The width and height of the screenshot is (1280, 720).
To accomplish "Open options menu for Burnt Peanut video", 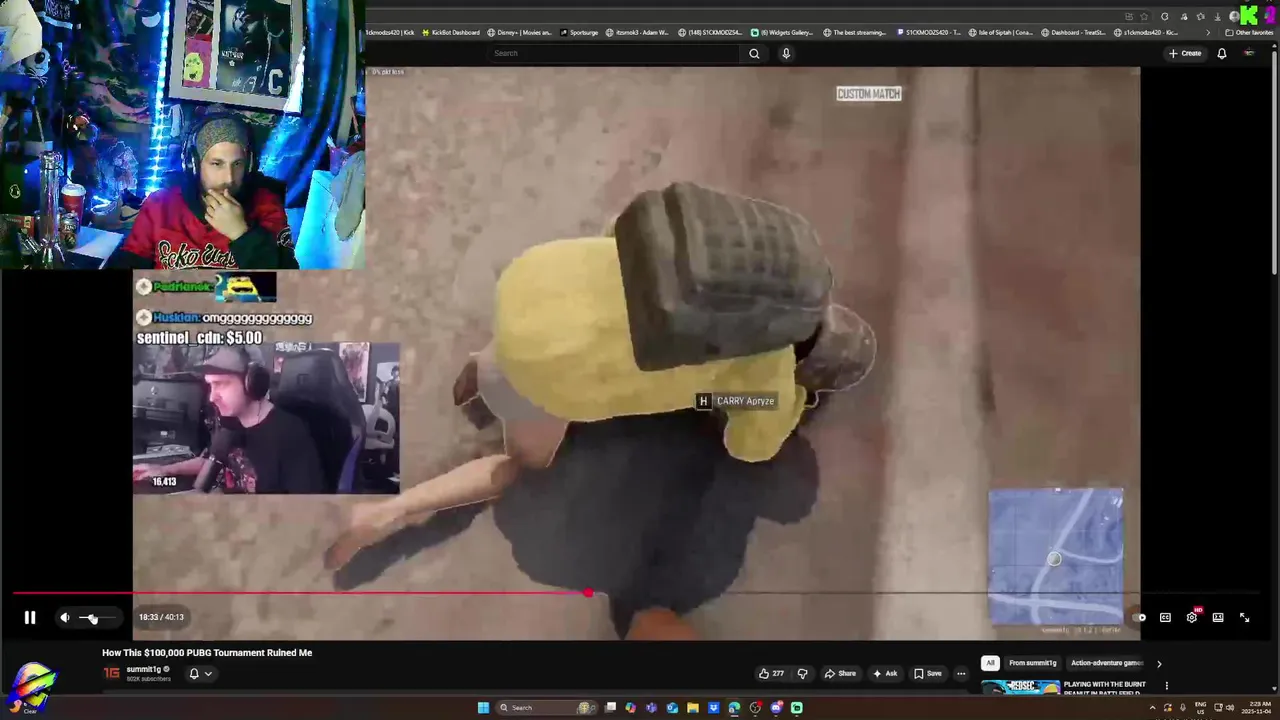I will point(1166,686).
